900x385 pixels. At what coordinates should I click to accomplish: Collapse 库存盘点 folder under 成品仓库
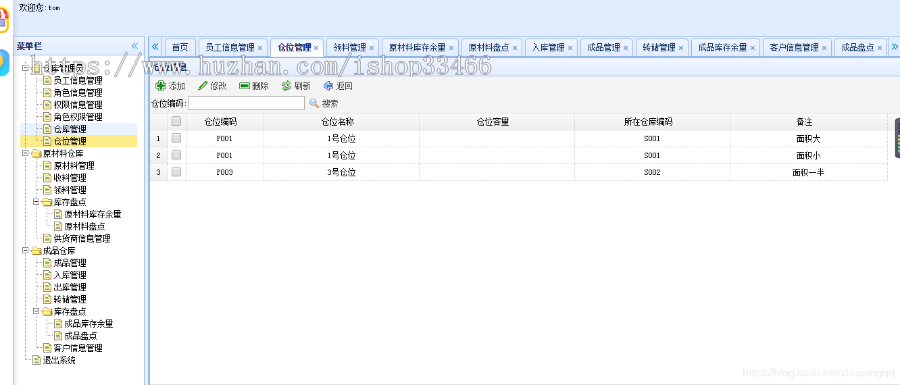pyautogui.click(x=36, y=312)
